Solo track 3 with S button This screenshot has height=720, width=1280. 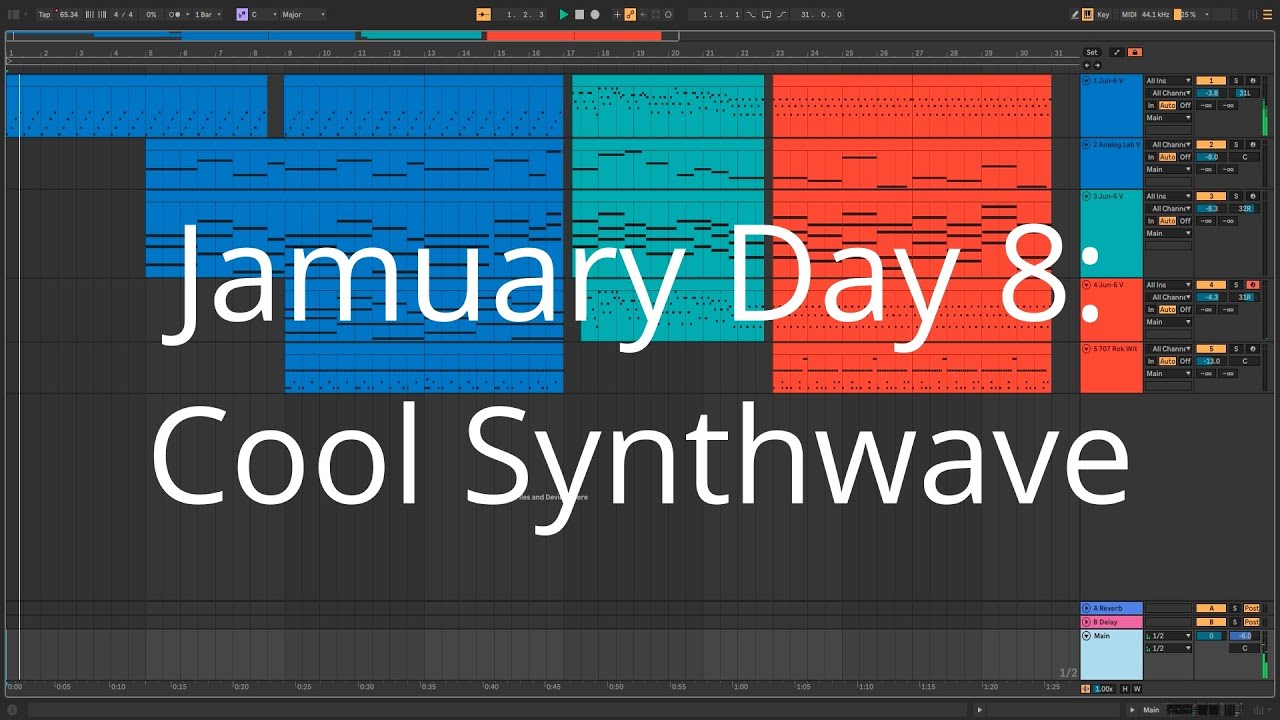(x=1236, y=196)
